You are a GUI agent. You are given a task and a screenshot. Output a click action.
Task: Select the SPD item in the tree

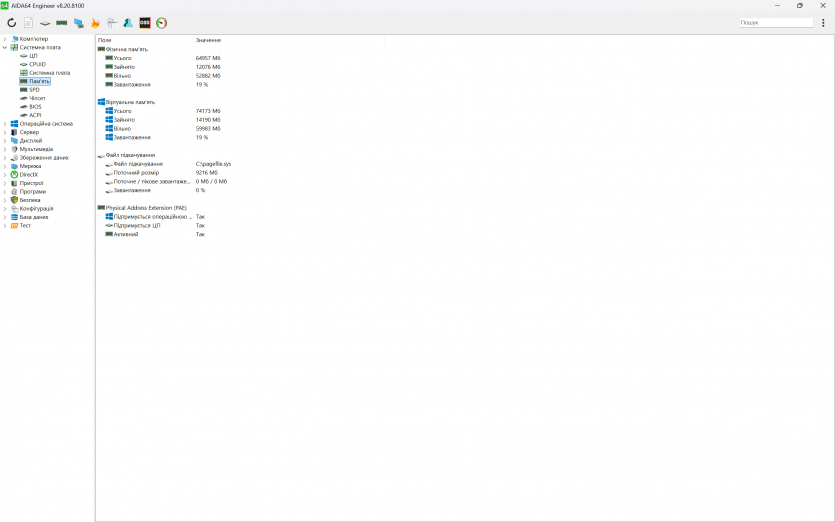coord(34,90)
